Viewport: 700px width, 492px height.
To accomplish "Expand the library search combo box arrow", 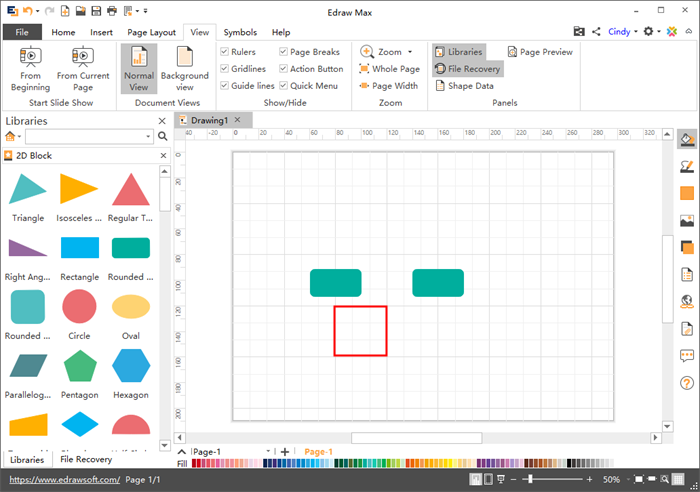I will [x=148, y=136].
